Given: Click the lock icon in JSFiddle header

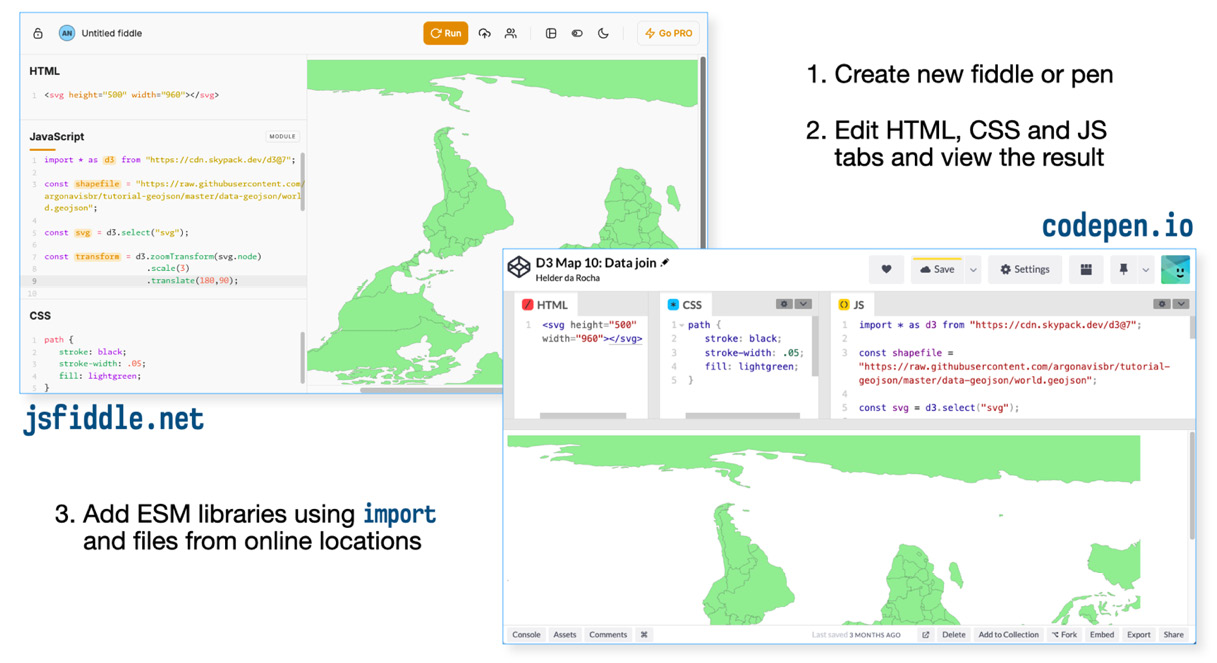Looking at the screenshot, I should [38, 33].
